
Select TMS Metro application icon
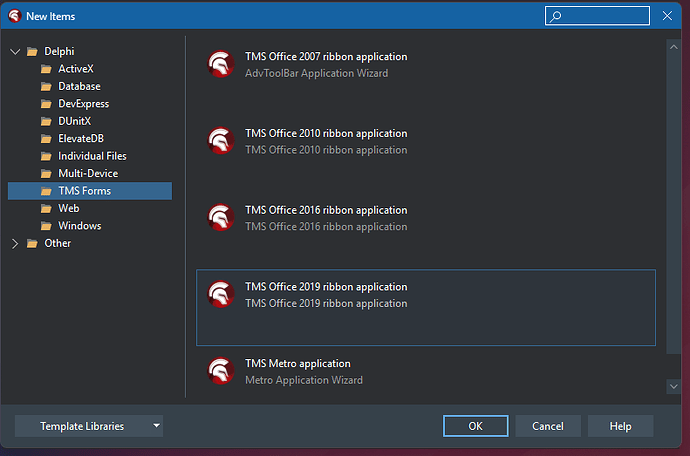click(220, 371)
